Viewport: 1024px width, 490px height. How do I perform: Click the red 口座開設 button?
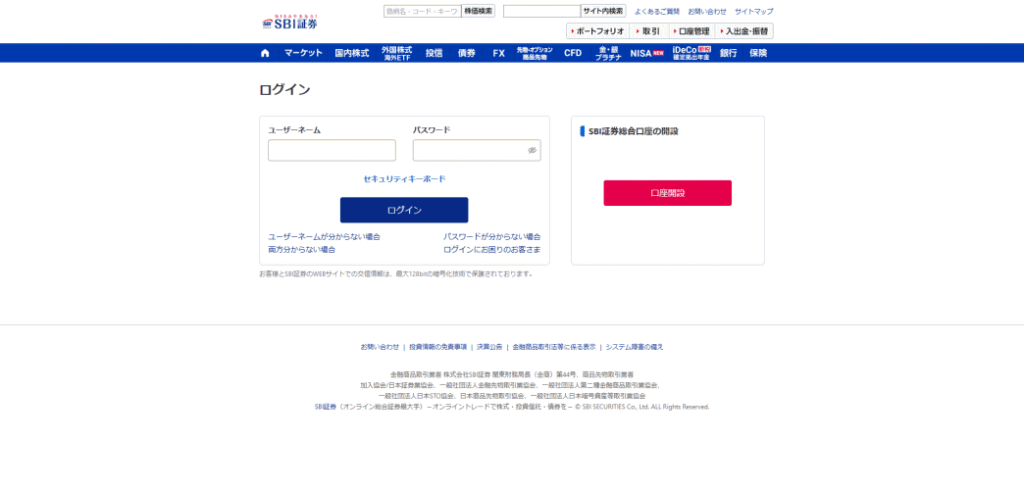click(x=667, y=193)
